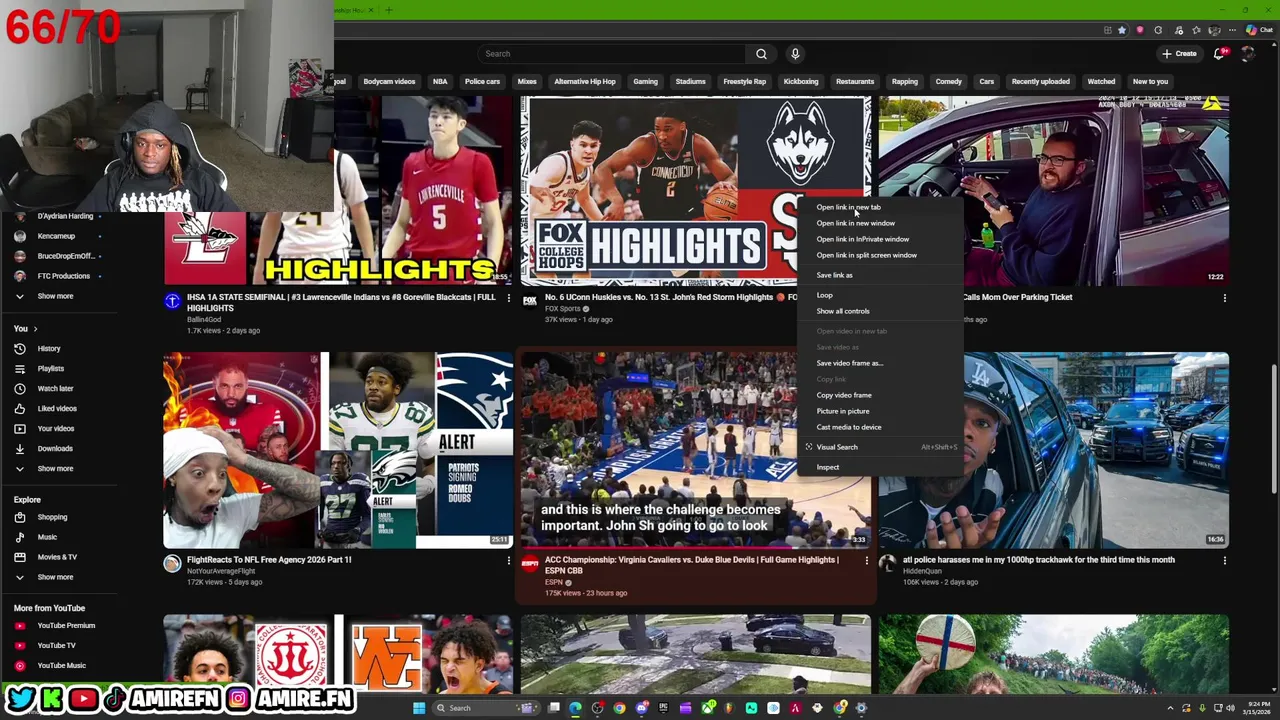Open the Copilot Chat button
Viewport: 1280px width, 720px height.
1261,30
